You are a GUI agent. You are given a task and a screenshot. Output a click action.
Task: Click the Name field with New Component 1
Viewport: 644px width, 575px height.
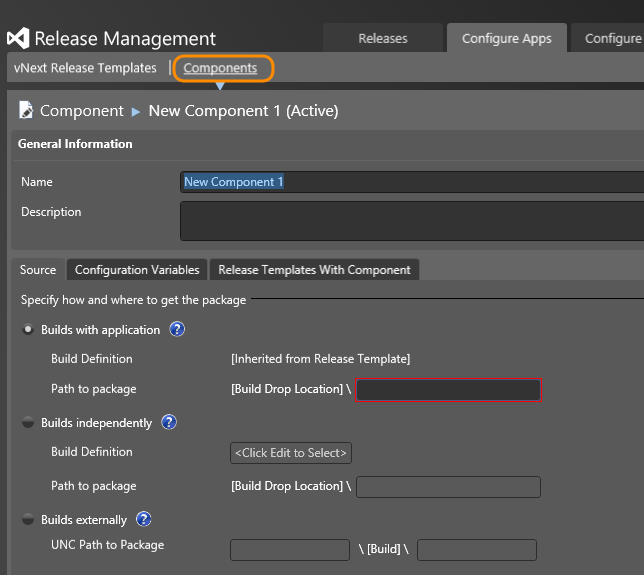point(412,182)
